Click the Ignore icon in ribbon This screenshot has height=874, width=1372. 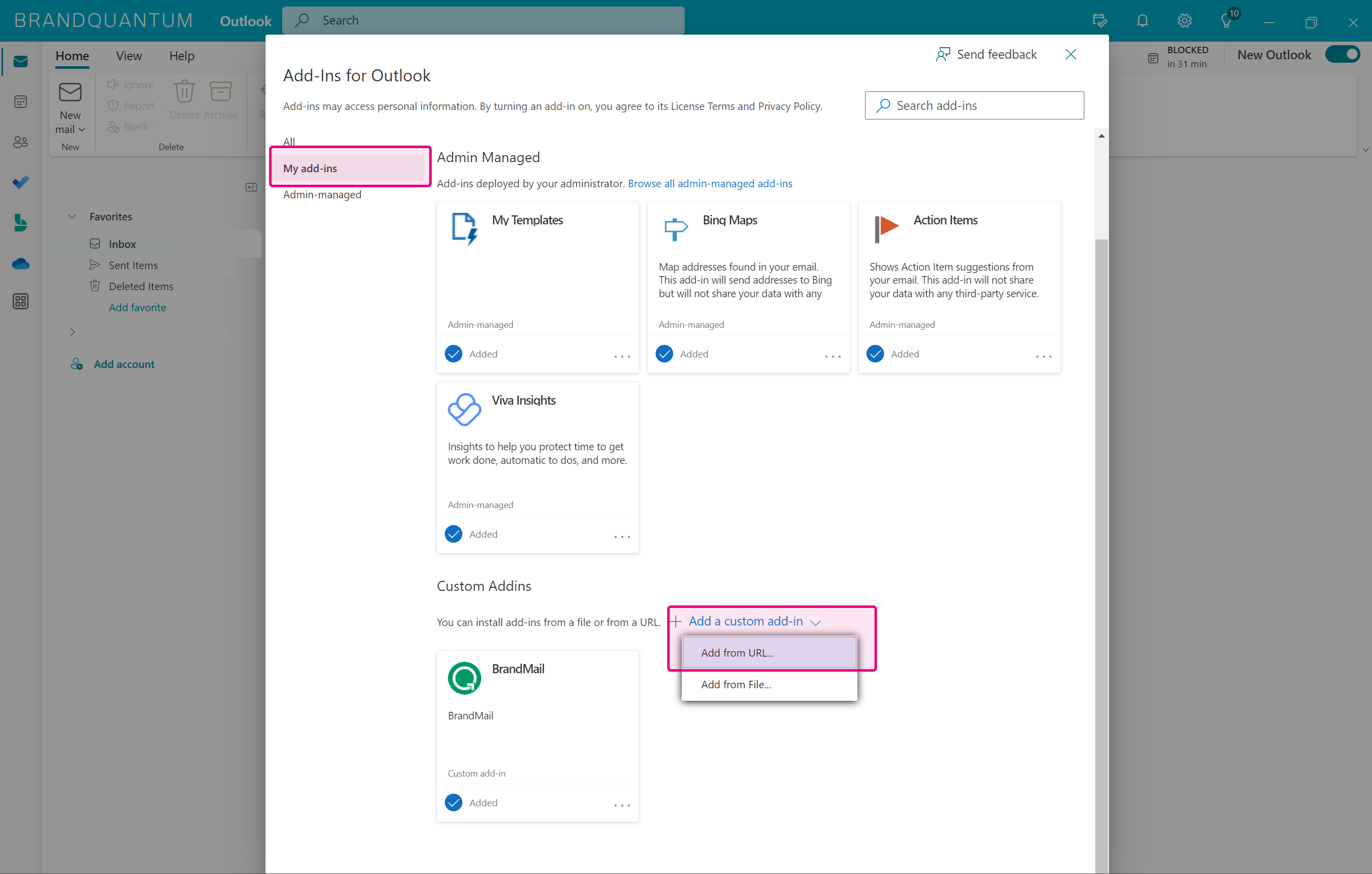[x=113, y=84]
